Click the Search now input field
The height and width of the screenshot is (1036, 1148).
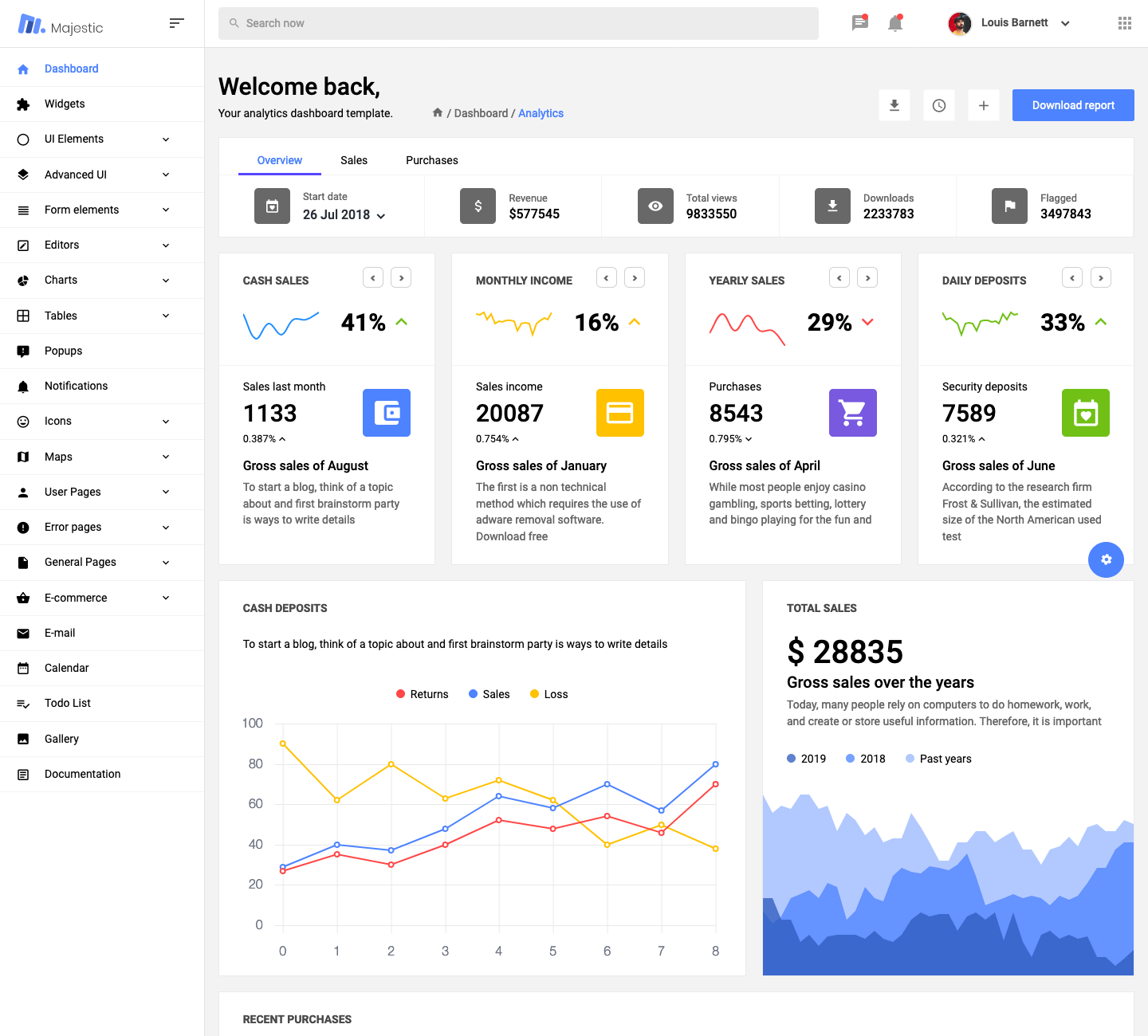pyautogui.click(x=518, y=23)
